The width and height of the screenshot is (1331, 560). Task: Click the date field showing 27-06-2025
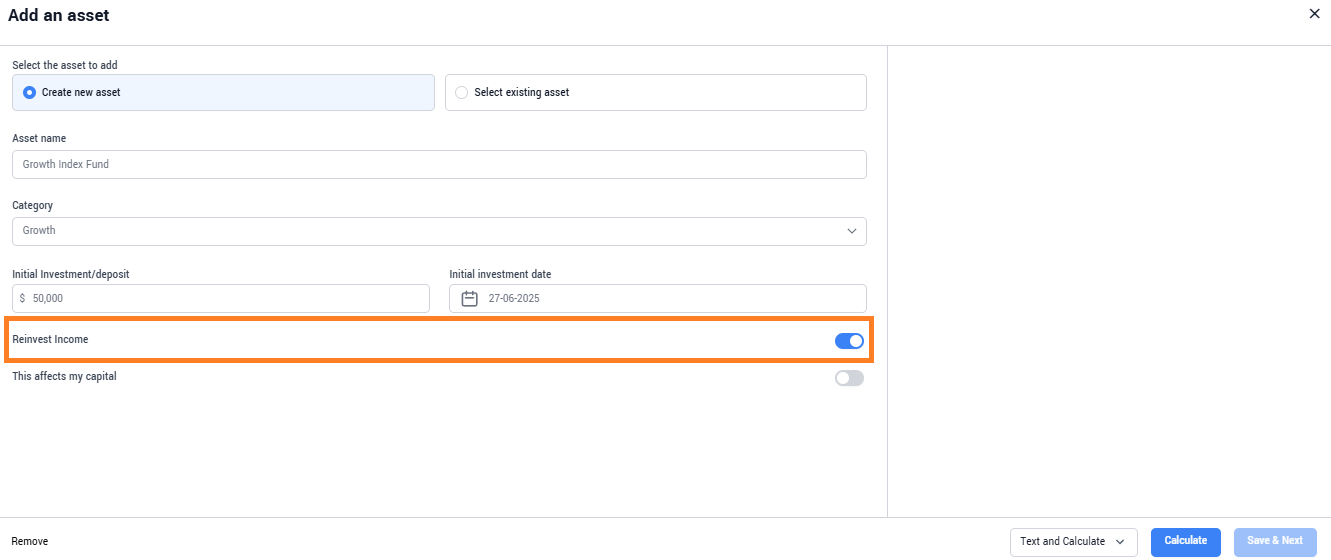(658, 298)
